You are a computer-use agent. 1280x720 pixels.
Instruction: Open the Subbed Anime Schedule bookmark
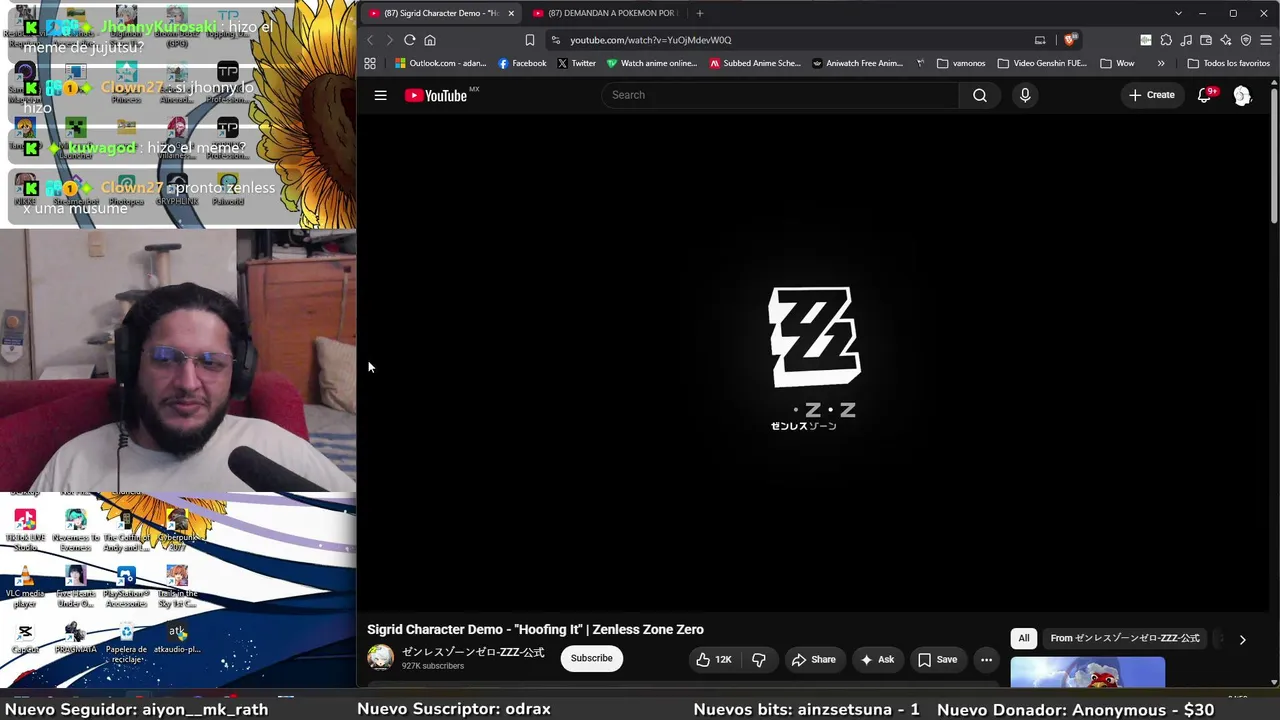pos(755,63)
